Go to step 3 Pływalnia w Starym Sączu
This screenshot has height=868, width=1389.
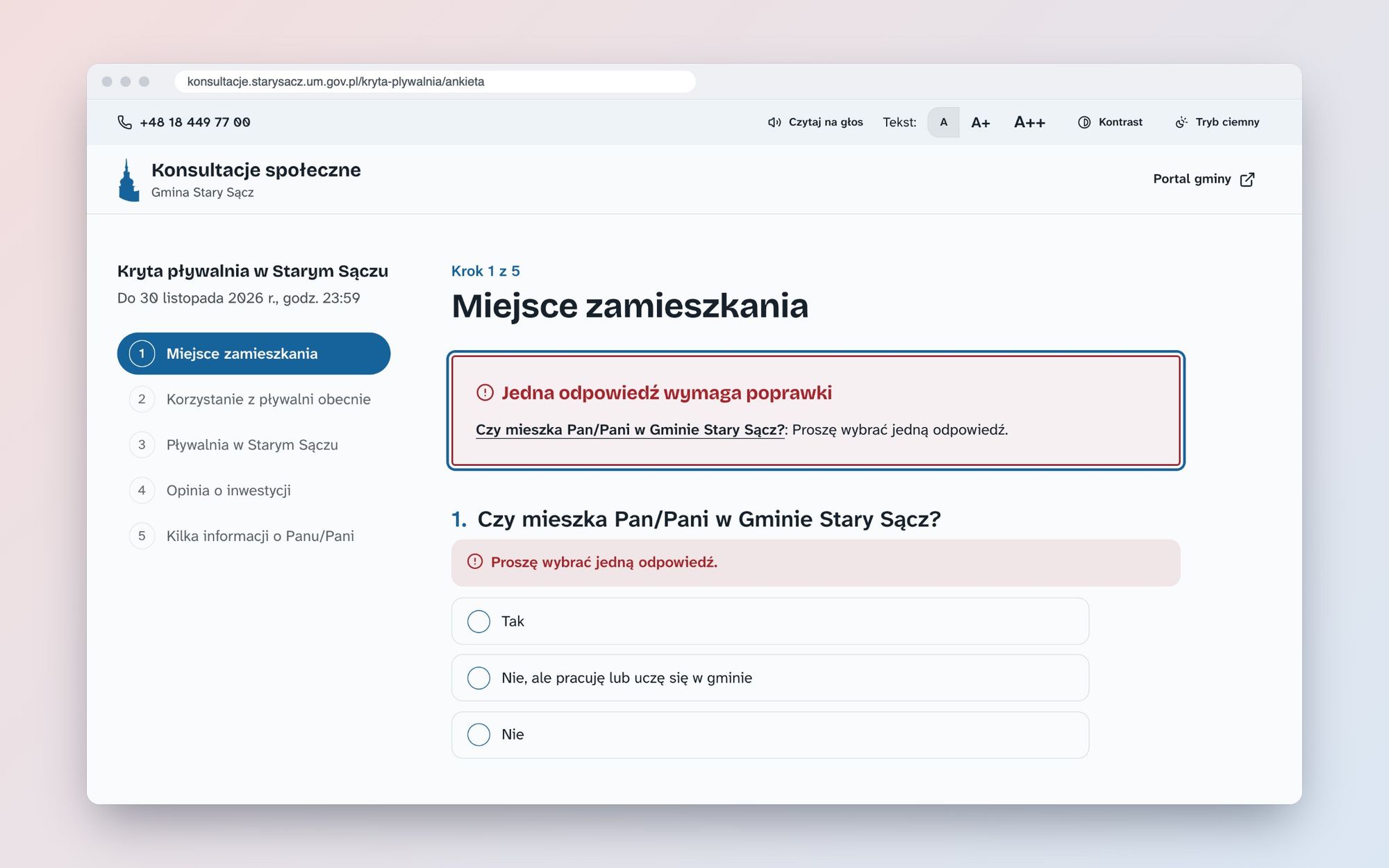(253, 445)
